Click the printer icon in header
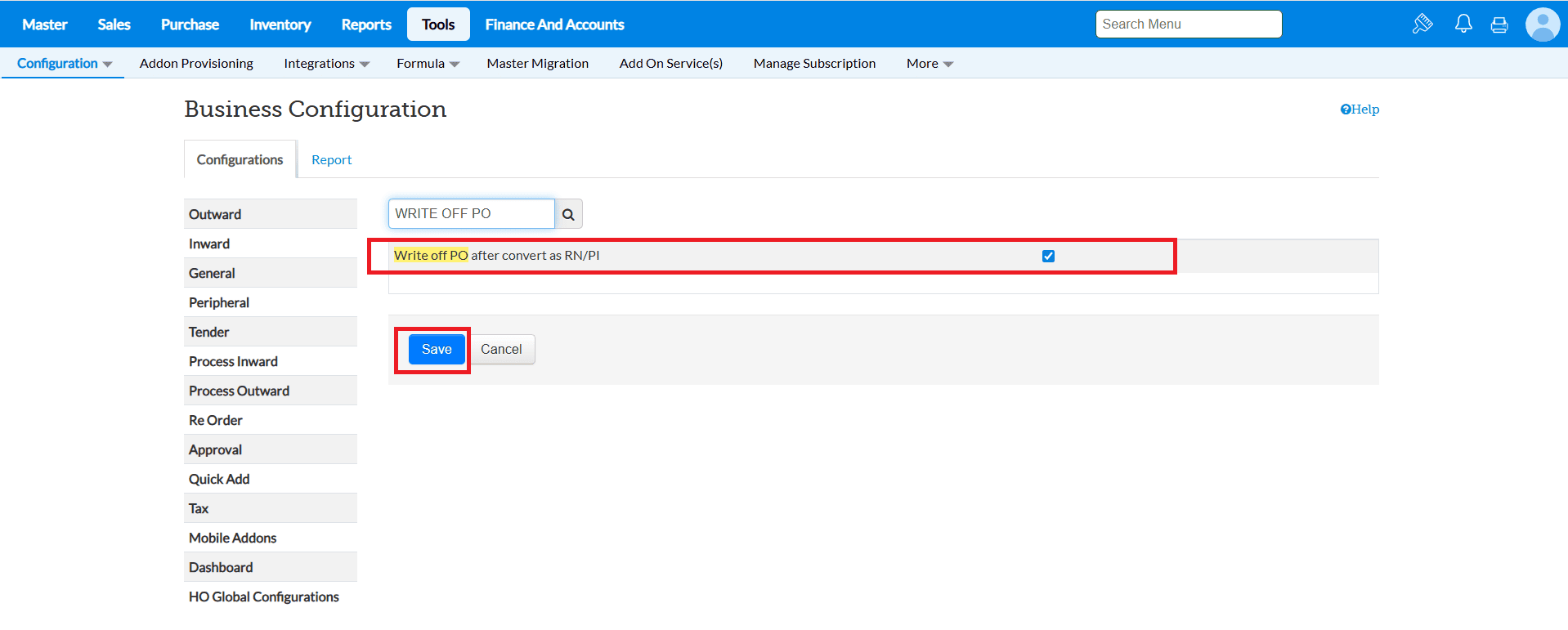The image size is (1568, 630). coord(1499,25)
